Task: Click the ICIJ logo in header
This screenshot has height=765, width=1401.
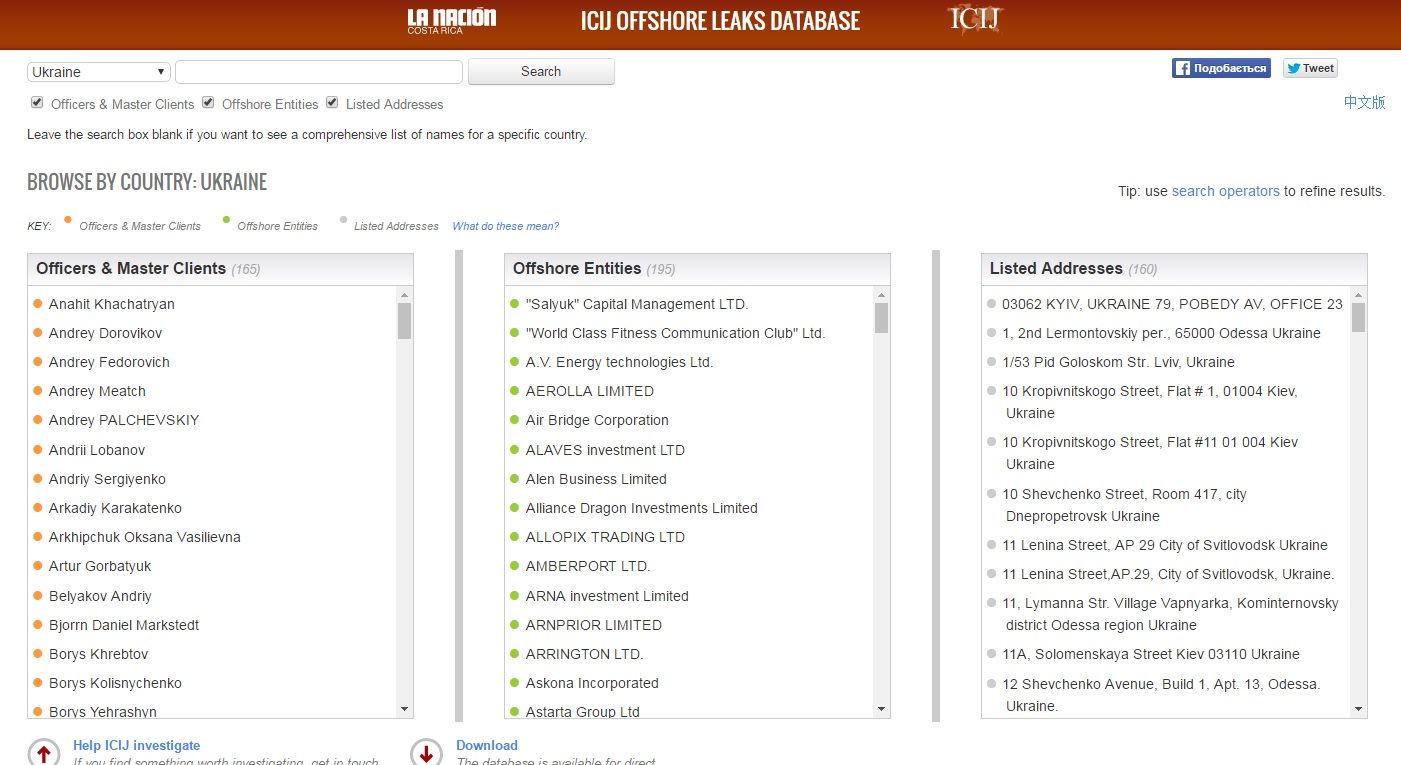Action: click(975, 20)
